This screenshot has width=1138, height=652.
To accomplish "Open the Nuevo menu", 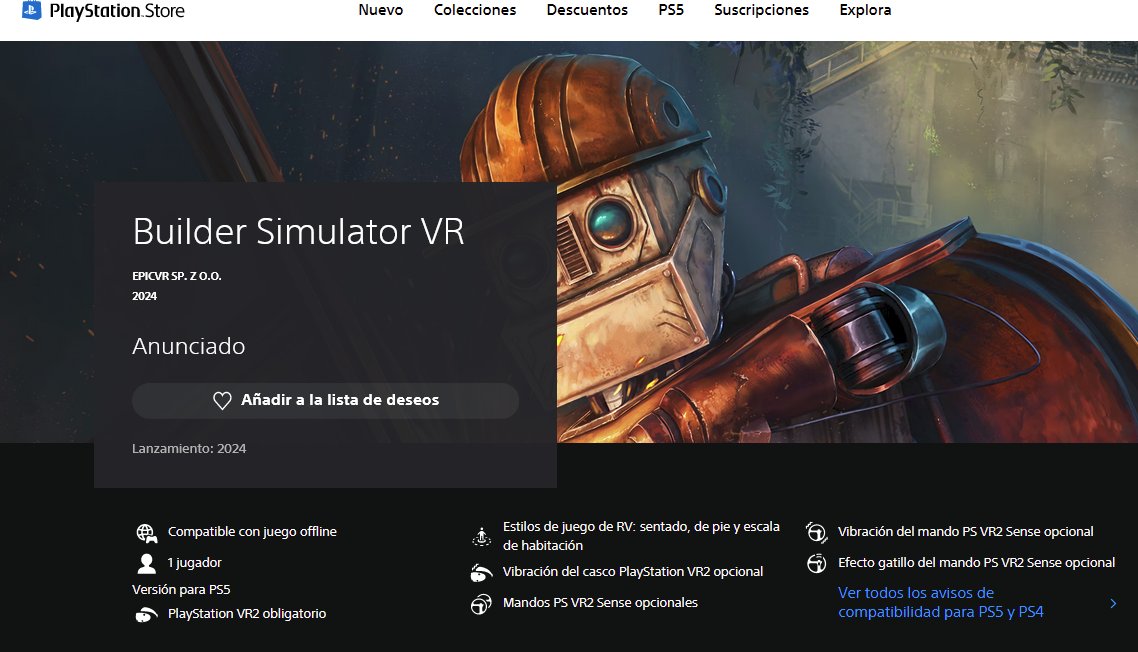I will 380,10.
